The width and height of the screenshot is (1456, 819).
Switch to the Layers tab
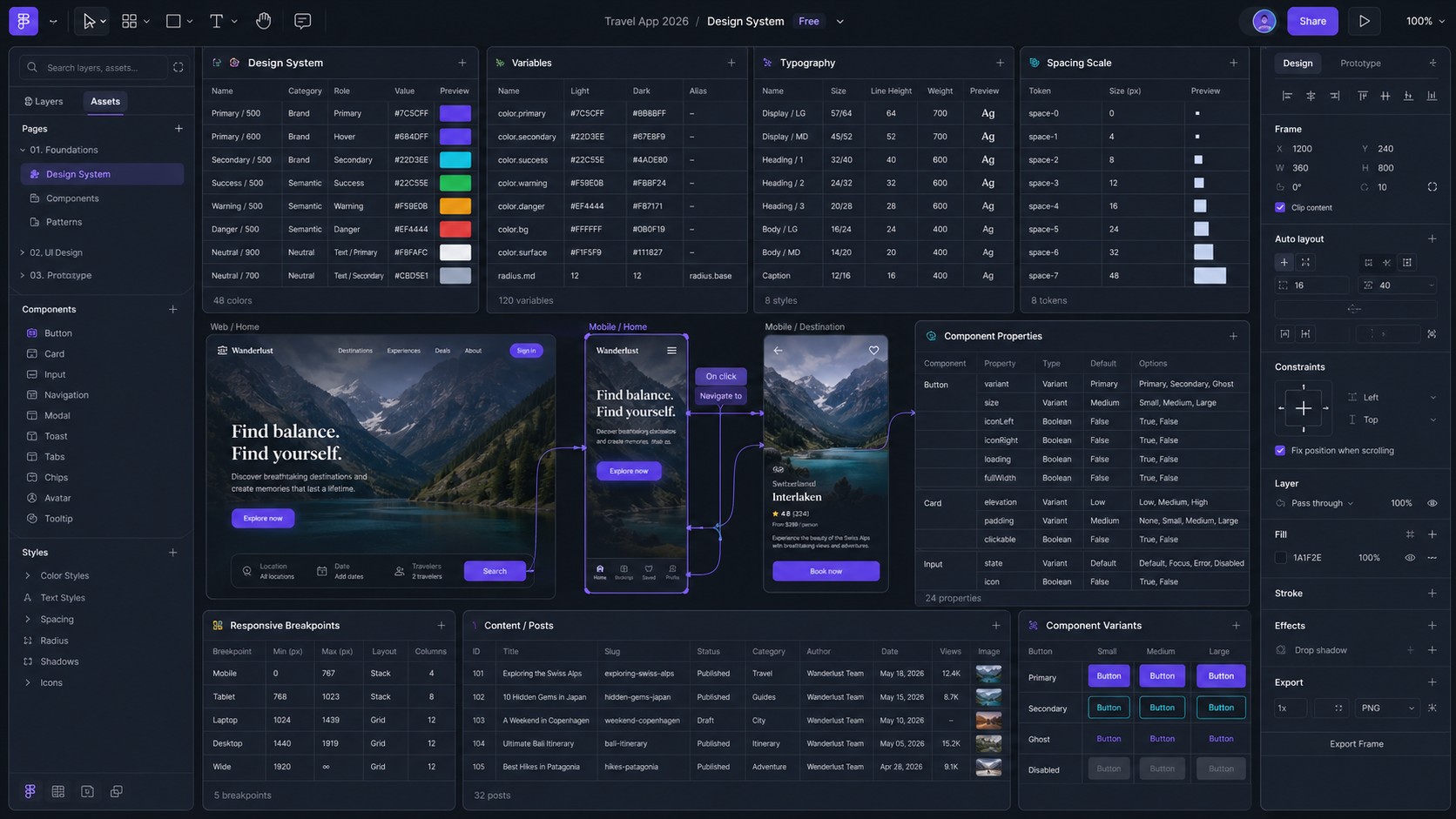coord(44,102)
